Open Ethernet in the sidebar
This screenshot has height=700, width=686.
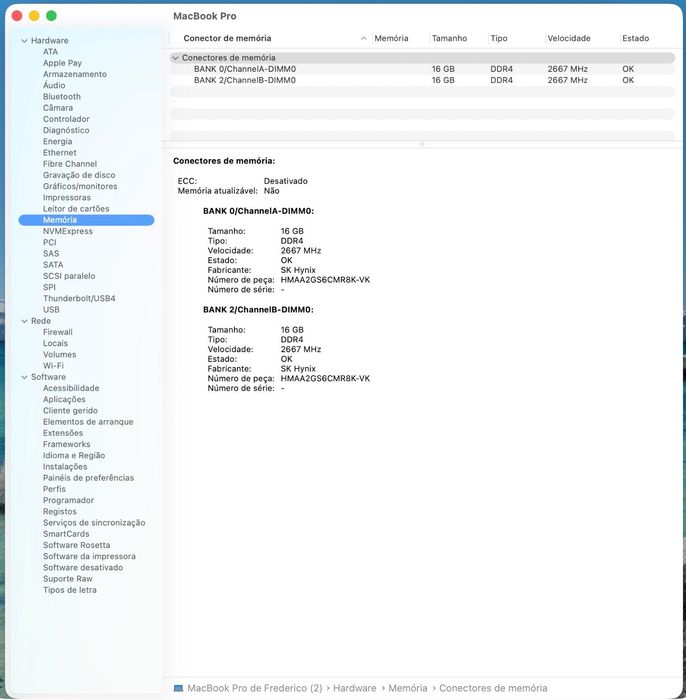[59, 153]
